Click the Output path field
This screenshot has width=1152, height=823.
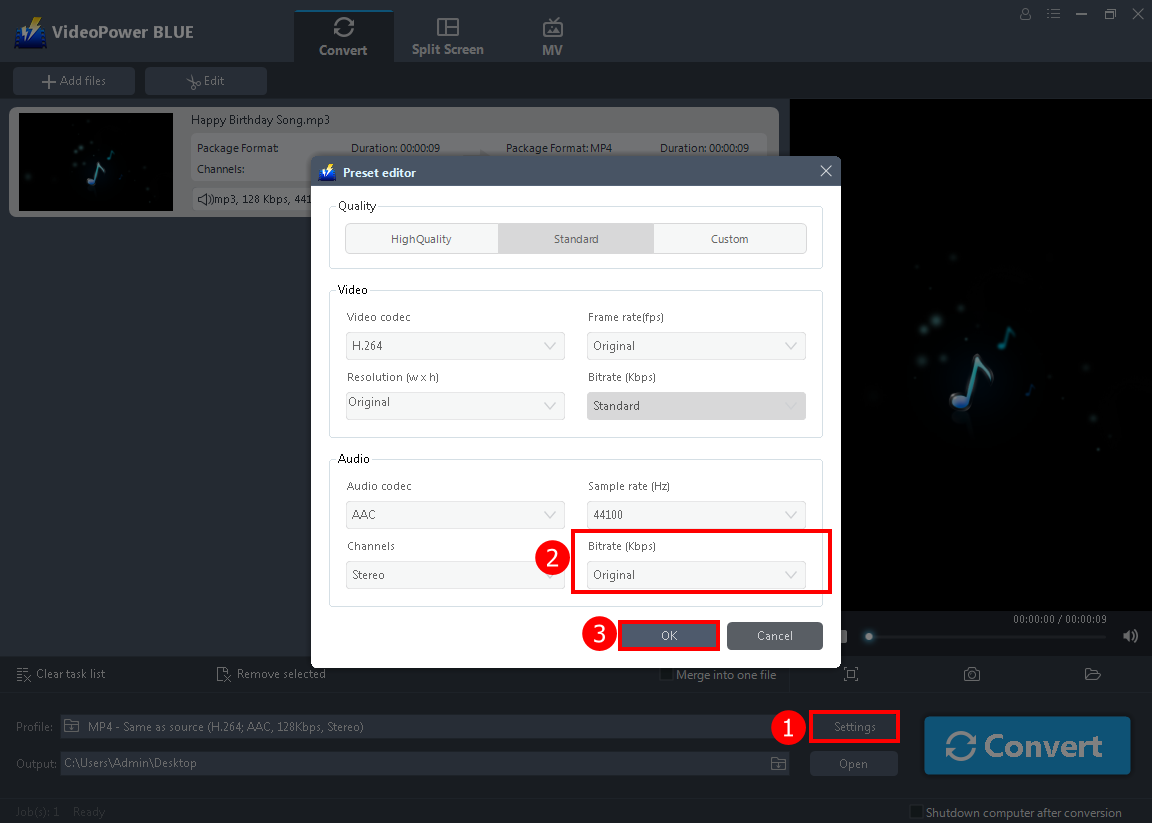click(x=420, y=762)
